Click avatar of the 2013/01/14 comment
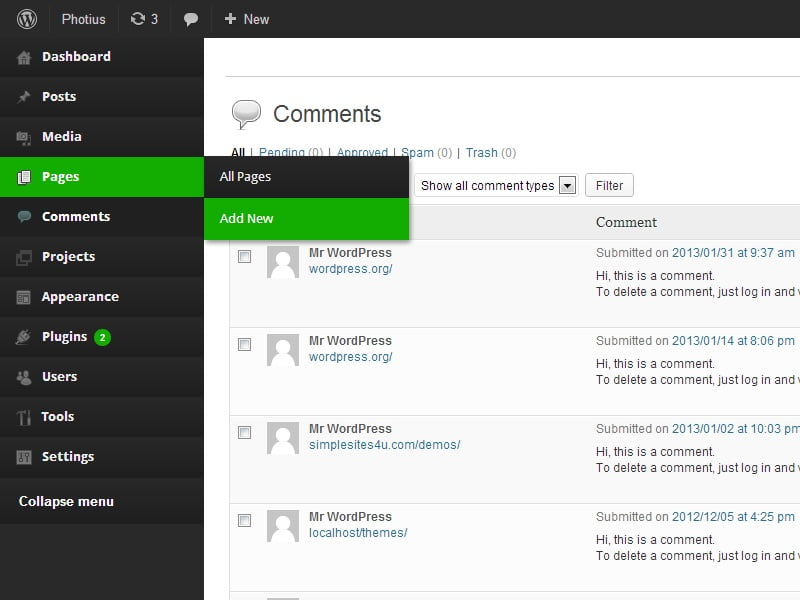800x600 pixels. [283, 350]
